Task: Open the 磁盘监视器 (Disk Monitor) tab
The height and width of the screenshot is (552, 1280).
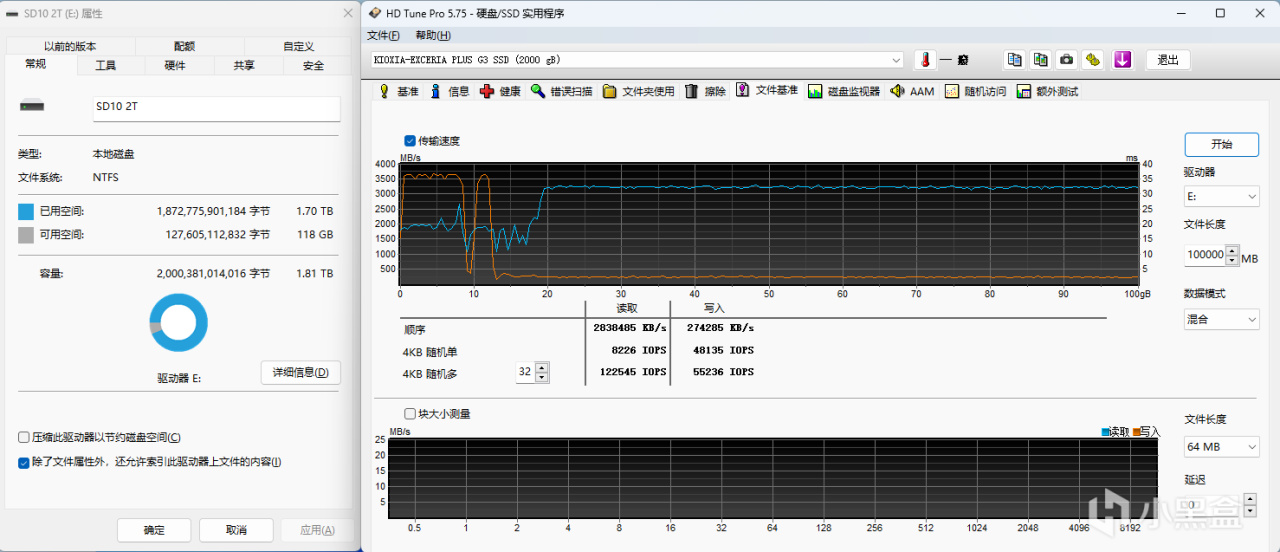Action: click(845, 91)
